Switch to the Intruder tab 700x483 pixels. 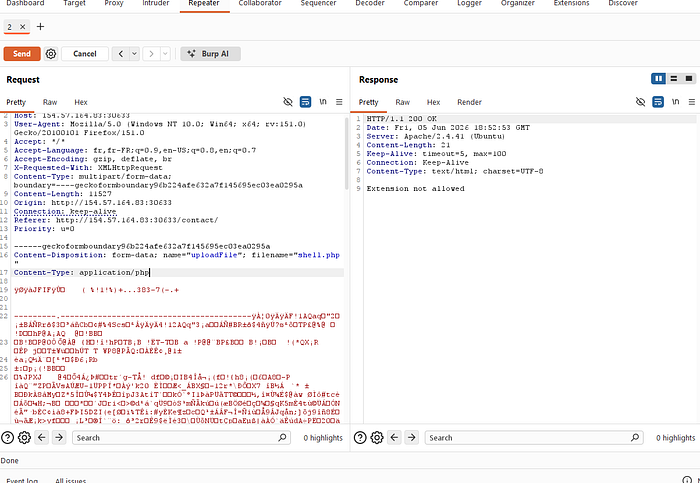pyautogui.click(x=155, y=4)
